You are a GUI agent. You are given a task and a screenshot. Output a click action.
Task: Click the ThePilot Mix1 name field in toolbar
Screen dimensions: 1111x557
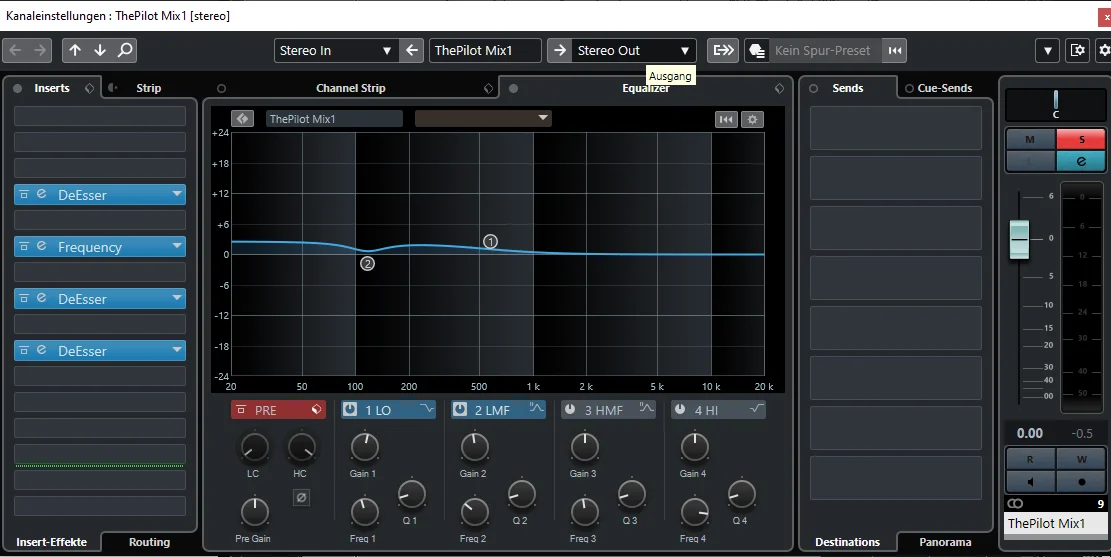pos(485,50)
